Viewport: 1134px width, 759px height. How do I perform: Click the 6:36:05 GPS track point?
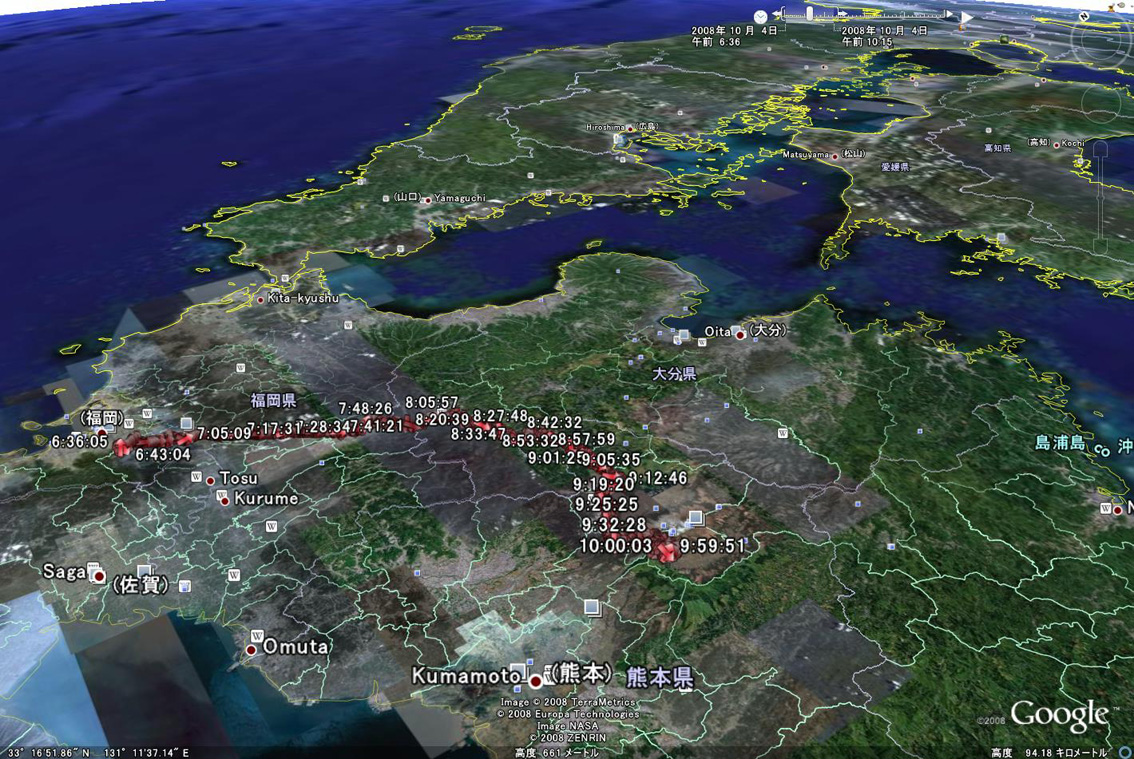122,447
